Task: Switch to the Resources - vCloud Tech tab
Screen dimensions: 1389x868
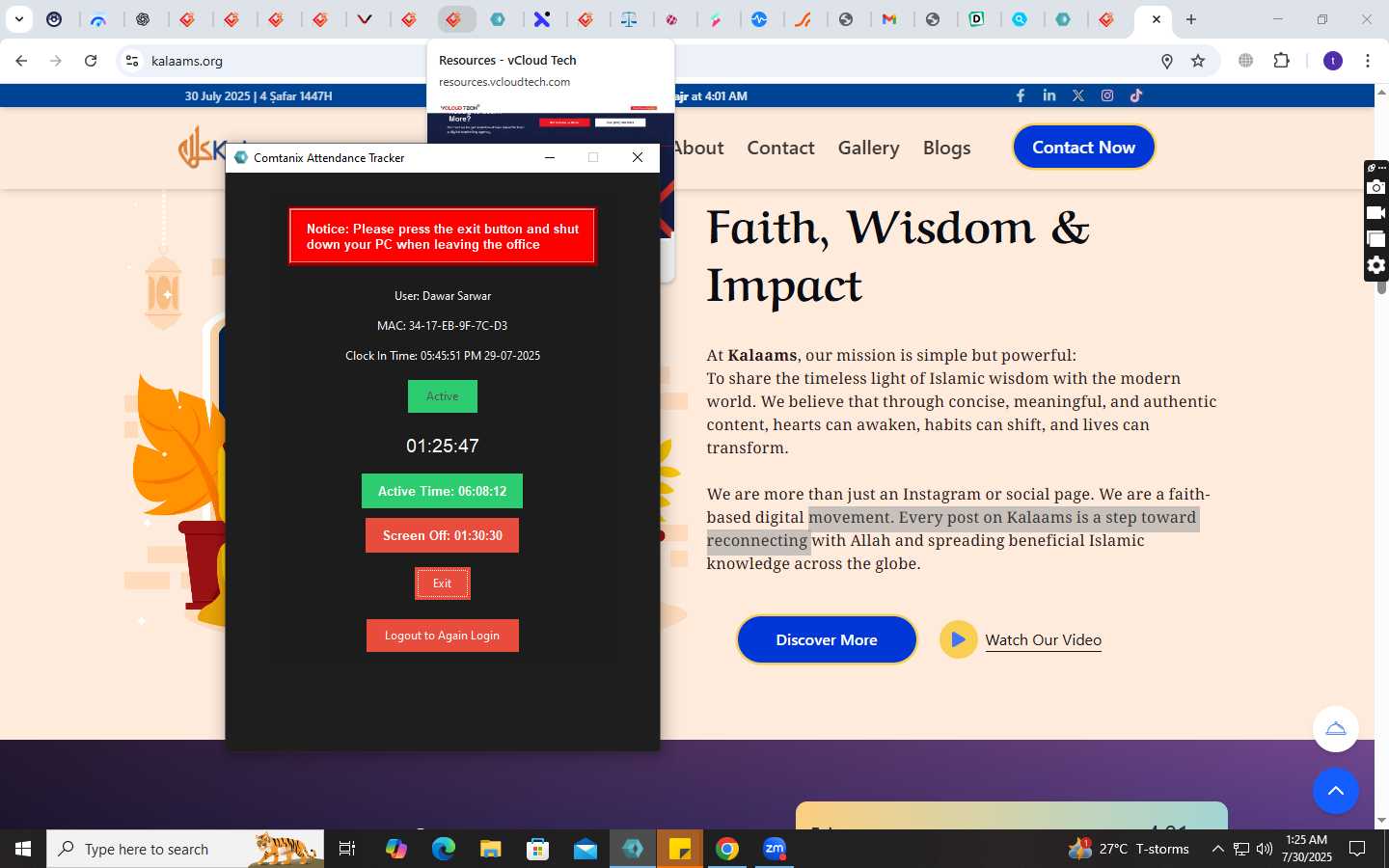Action: [x=454, y=19]
